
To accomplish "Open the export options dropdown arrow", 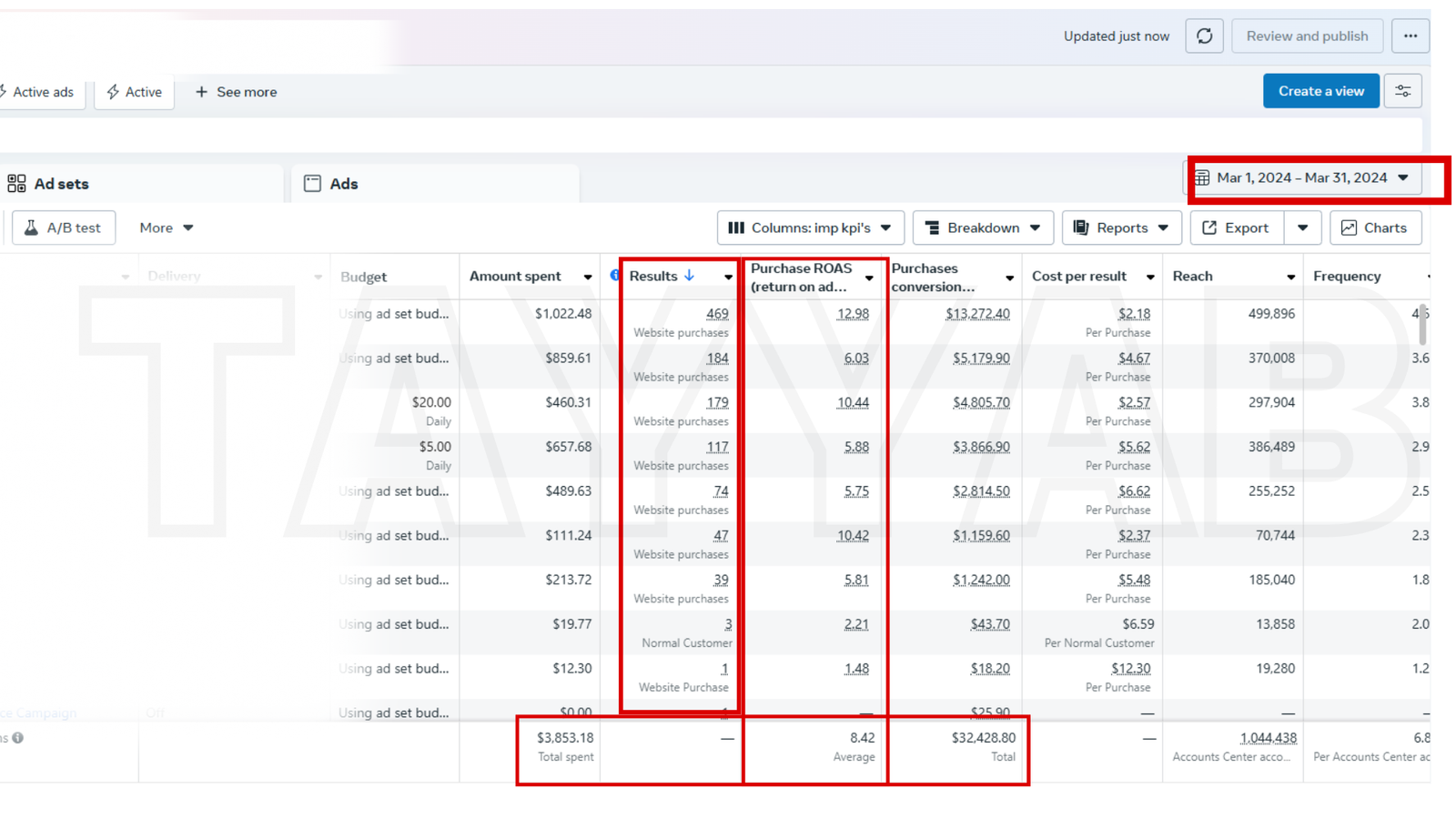I will pos(1302,227).
